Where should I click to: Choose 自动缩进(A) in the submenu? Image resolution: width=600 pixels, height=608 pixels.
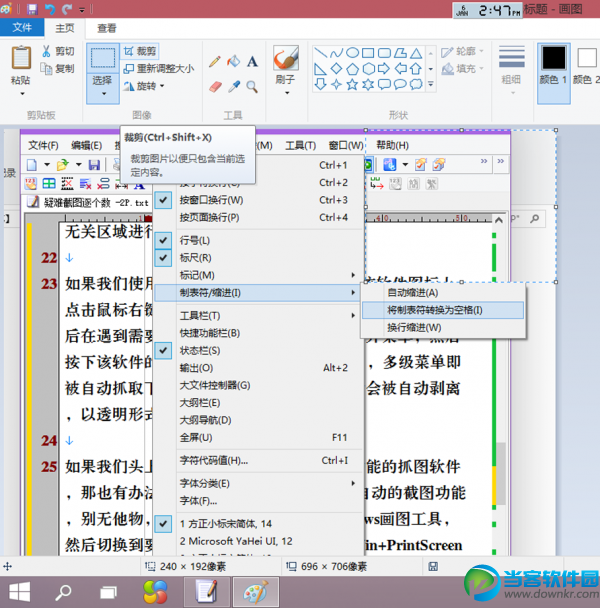(443, 293)
